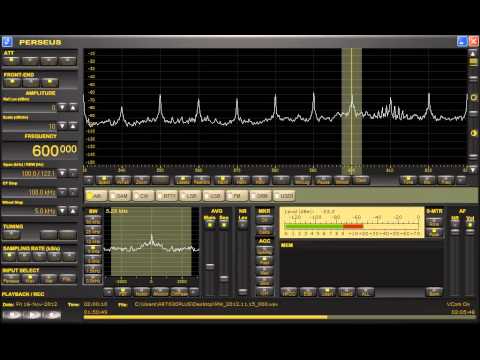Click the rewind playback button under PLAYBACK / REC
Image resolution: width=480 pixels, height=360 pixels.
tap(12, 315)
